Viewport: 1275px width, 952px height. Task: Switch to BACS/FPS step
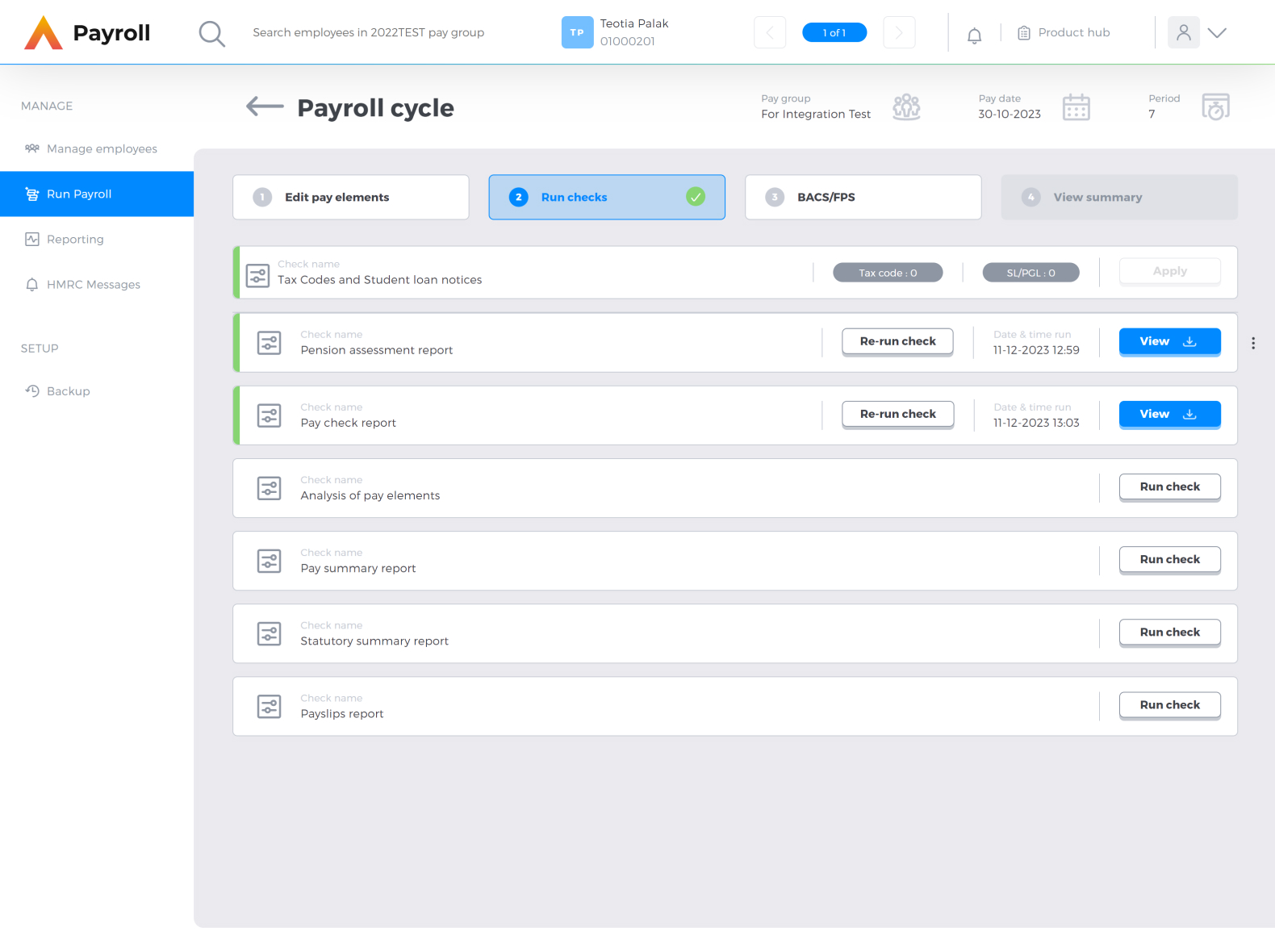pos(863,197)
